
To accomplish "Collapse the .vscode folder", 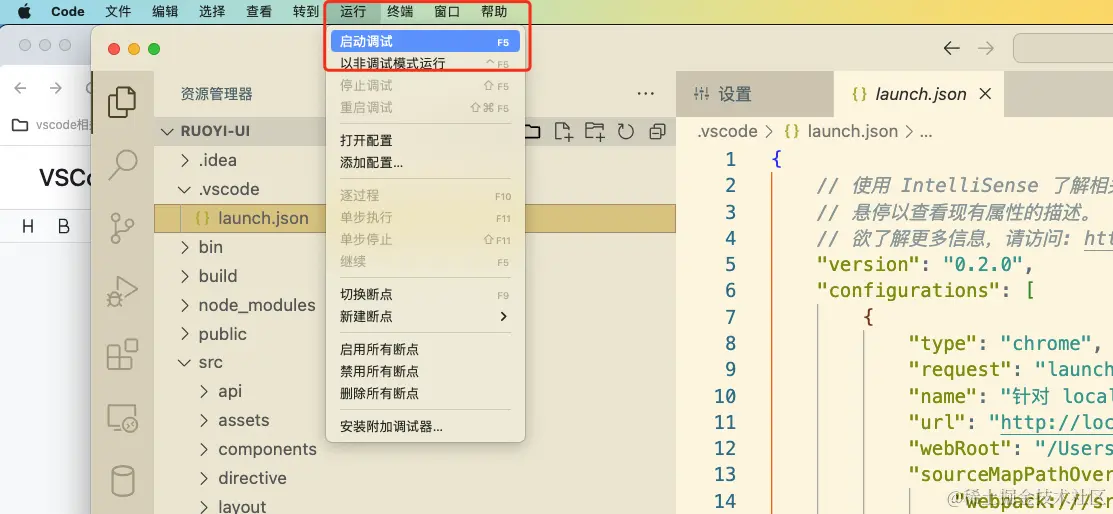I will 185,190.
